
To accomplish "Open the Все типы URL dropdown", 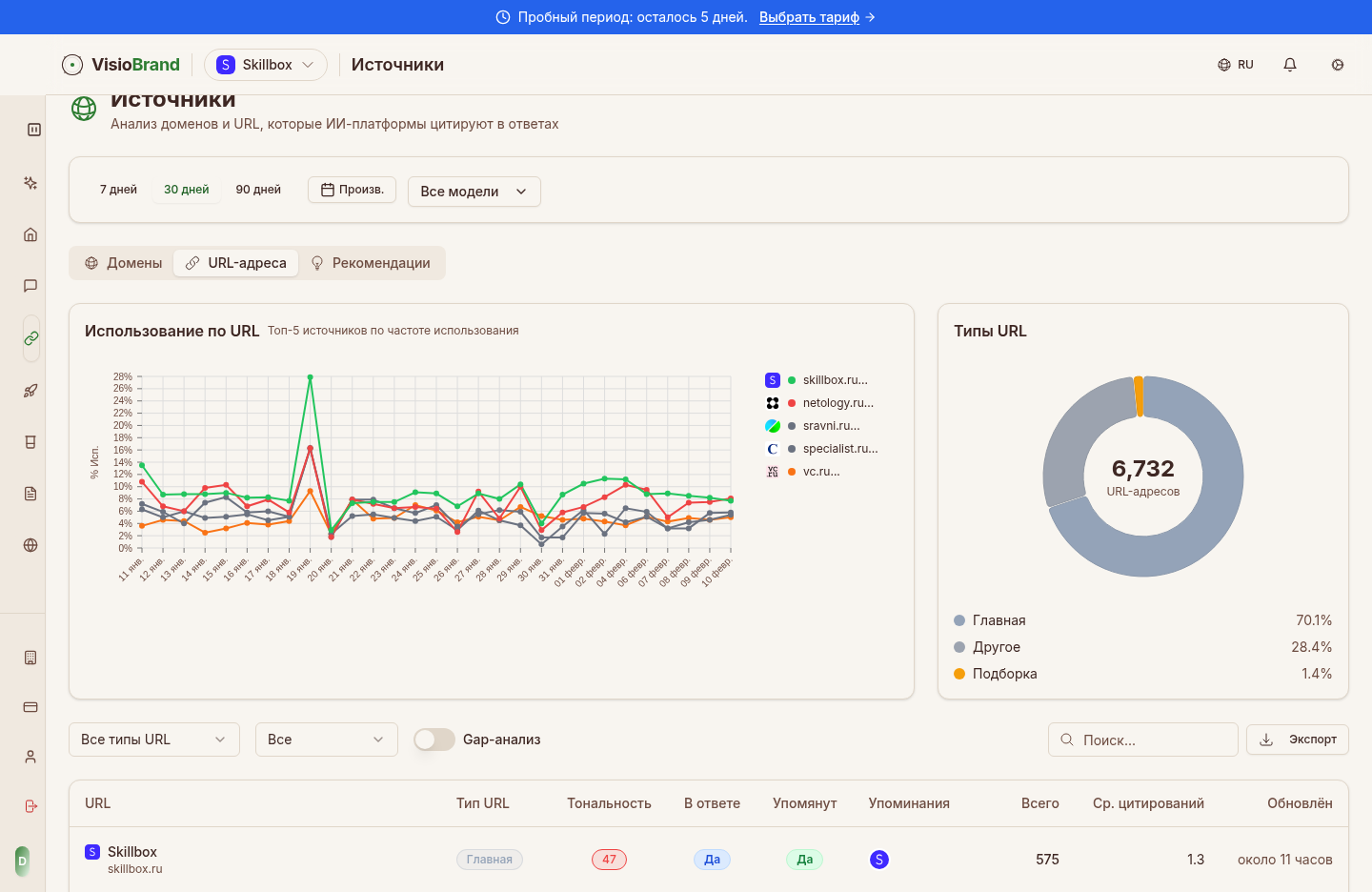I will click(x=153, y=739).
